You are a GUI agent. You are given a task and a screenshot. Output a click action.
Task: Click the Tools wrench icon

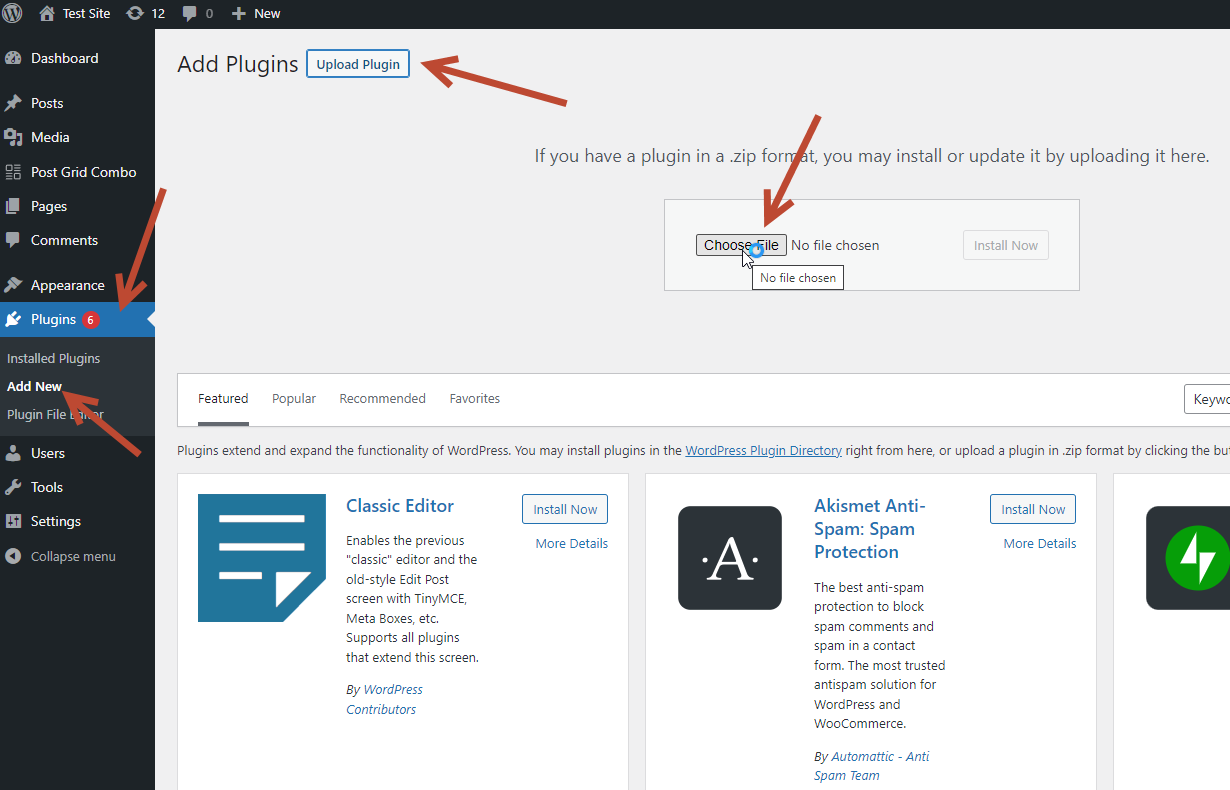(x=13, y=487)
